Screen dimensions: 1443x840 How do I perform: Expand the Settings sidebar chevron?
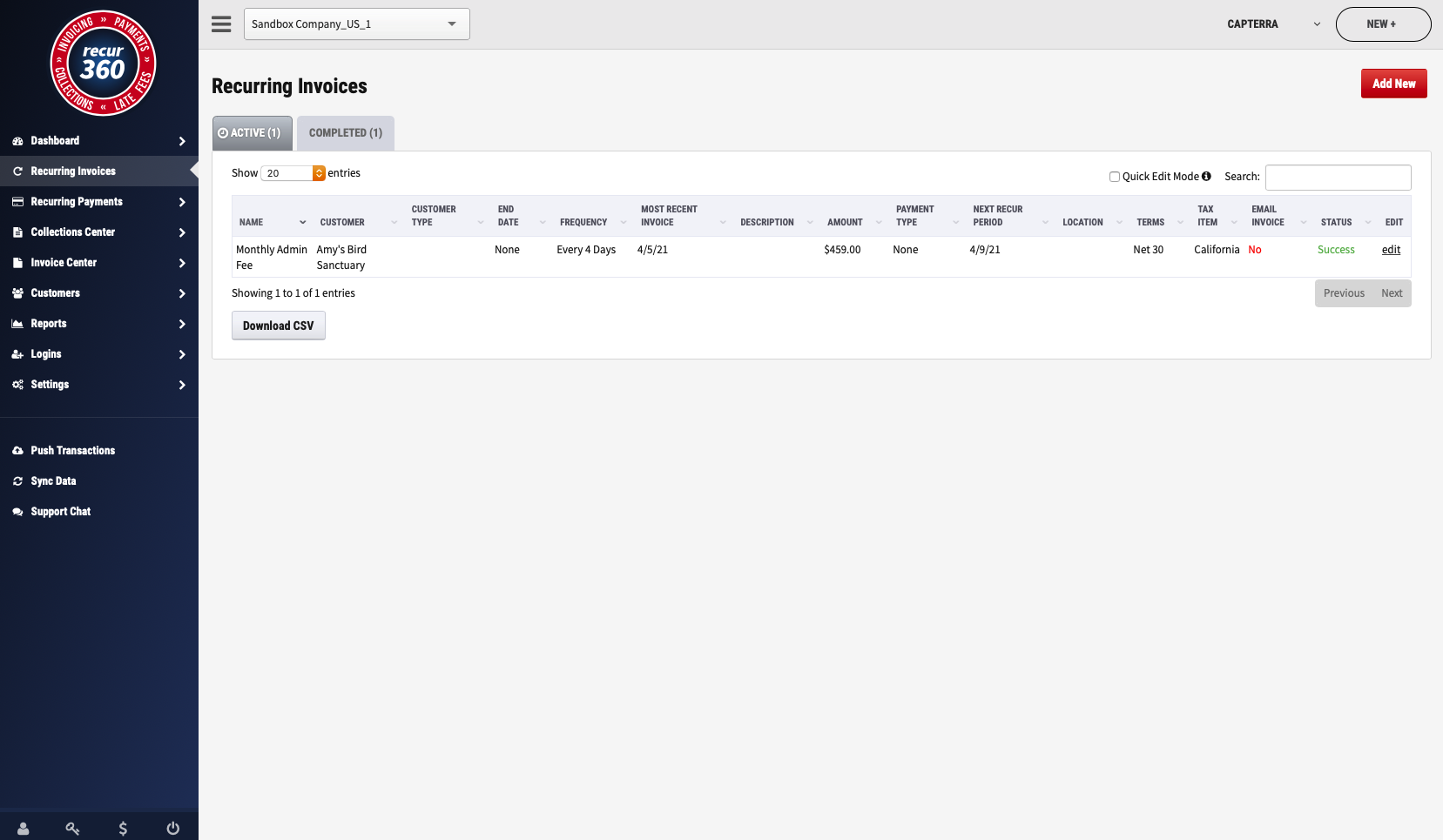(x=182, y=385)
